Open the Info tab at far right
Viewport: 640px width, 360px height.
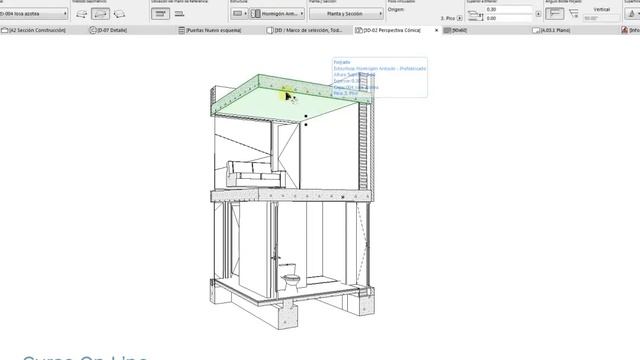[x=630, y=30]
